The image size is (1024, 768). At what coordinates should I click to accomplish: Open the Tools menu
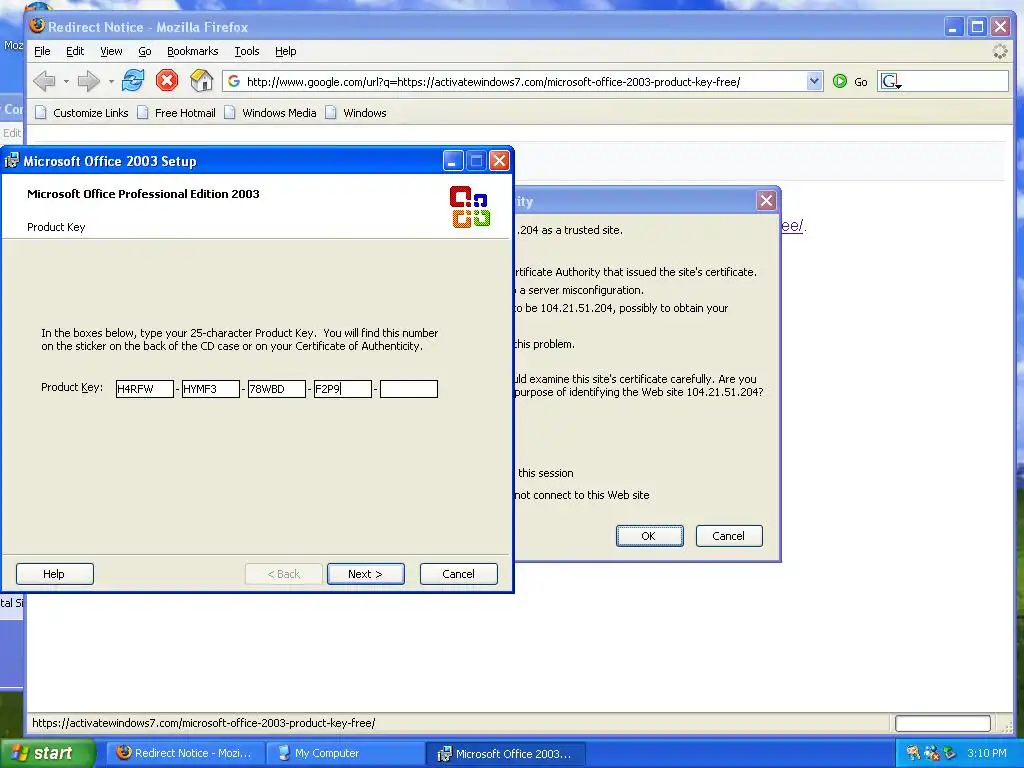coord(247,51)
